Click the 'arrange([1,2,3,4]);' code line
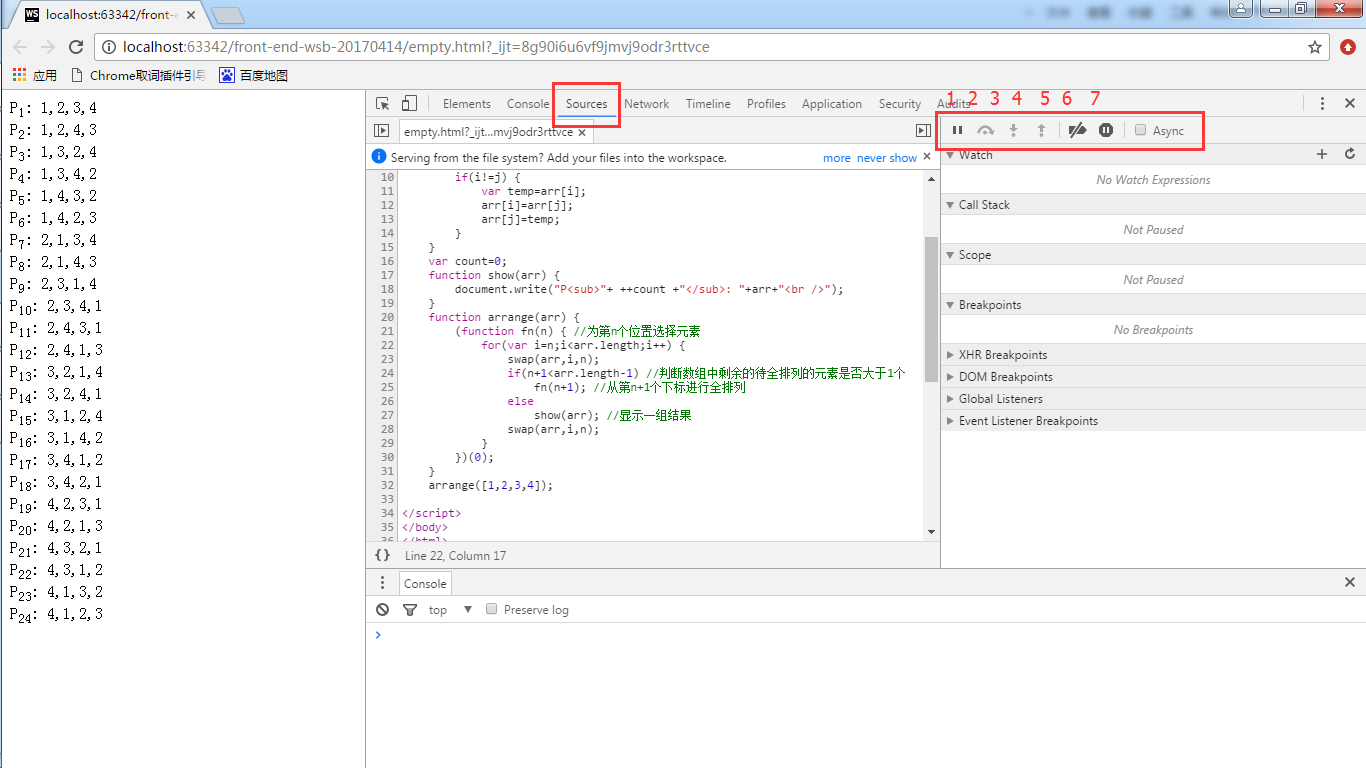1366x768 pixels. pyautogui.click(x=490, y=485)
